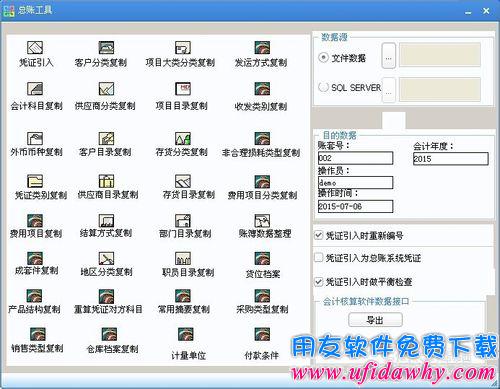500x389 pixels.
Task: Focus the 账套号 input field
Action: click(x=355, y=158)
